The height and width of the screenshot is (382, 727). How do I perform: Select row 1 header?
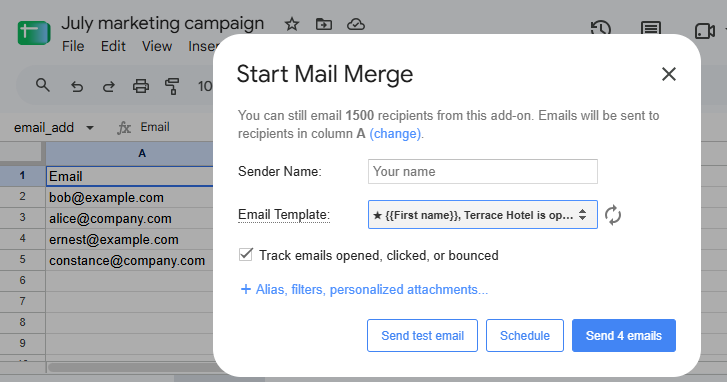(22, 176)
